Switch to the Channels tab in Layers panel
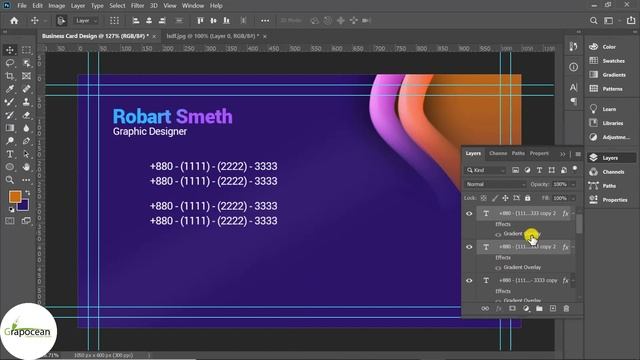This screenshot has width=640, height=360. coord(498,153)
